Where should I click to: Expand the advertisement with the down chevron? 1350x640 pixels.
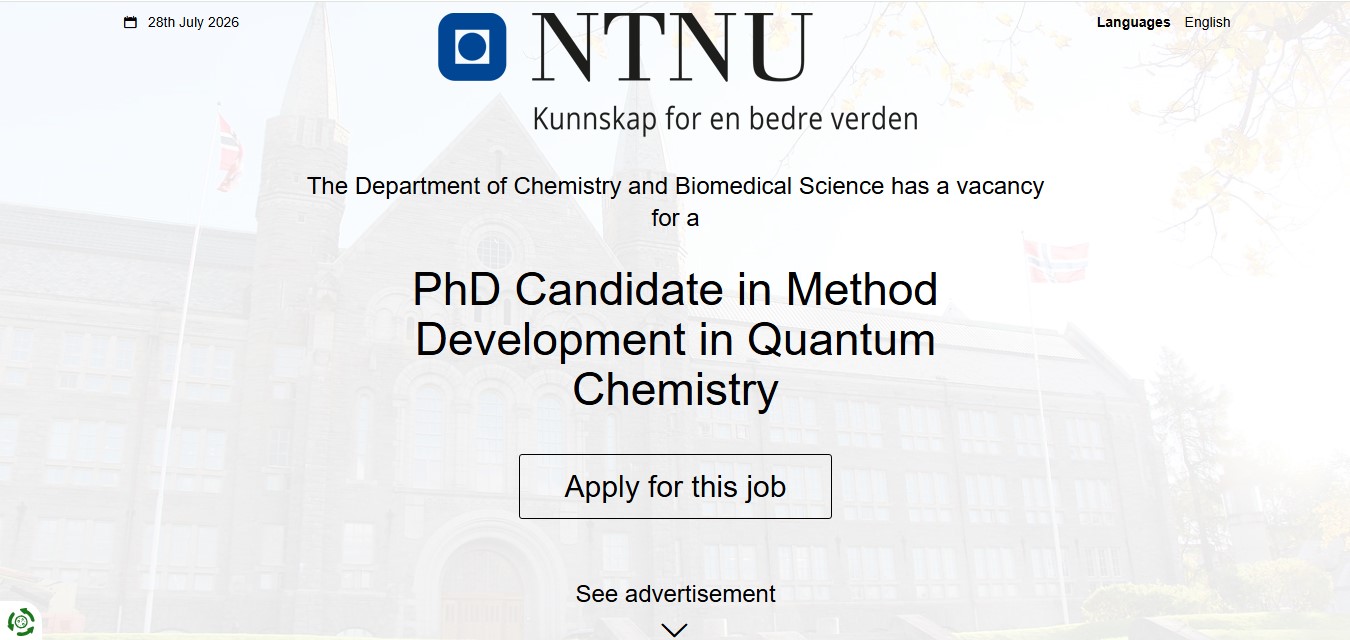(675, 630)
